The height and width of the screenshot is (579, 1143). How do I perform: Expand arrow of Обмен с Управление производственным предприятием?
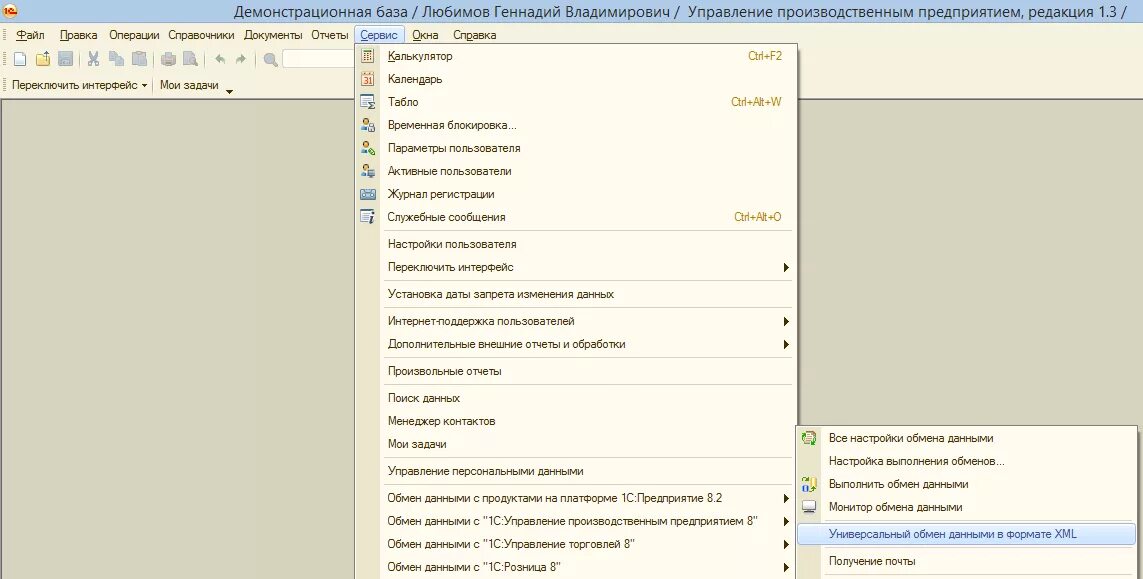[x=786, y=521]
